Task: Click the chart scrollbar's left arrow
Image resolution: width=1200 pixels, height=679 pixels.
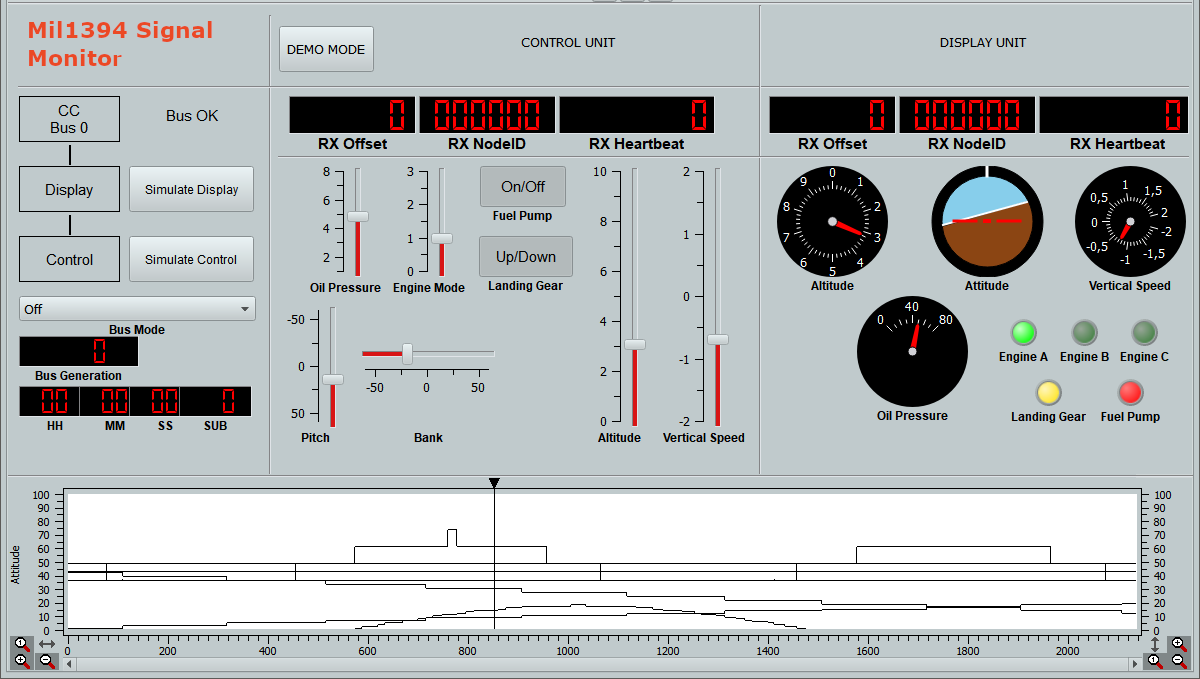Action: click(67, 663)
